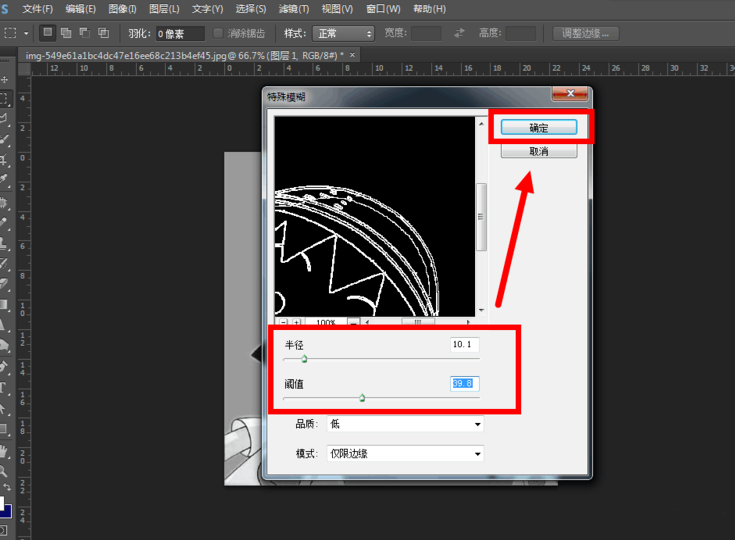Select the Type tool in toolbox

tap(4, 388)
